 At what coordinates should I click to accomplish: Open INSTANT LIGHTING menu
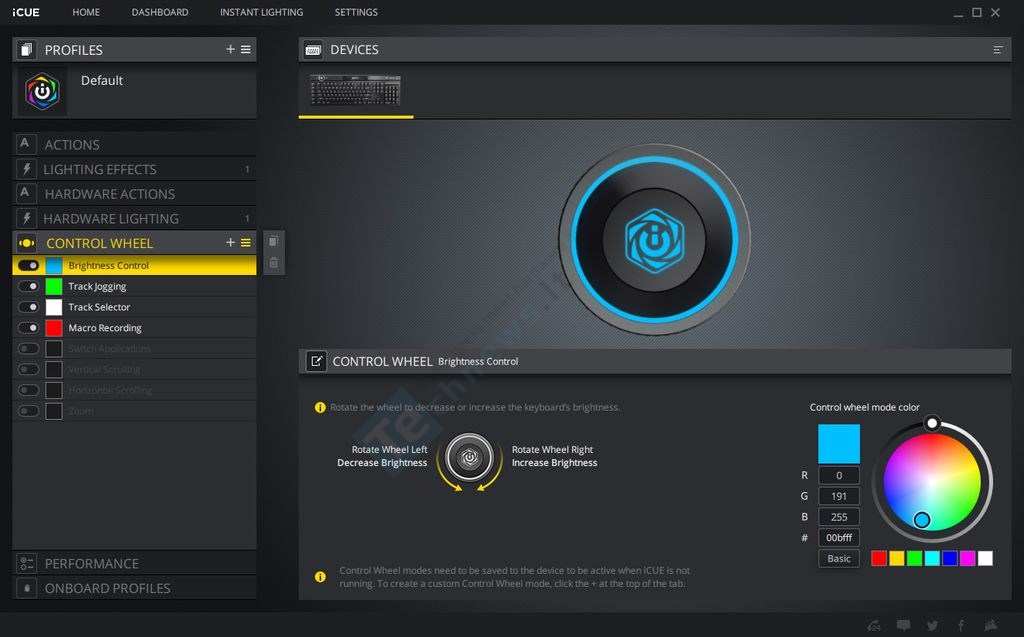(261, 12)
